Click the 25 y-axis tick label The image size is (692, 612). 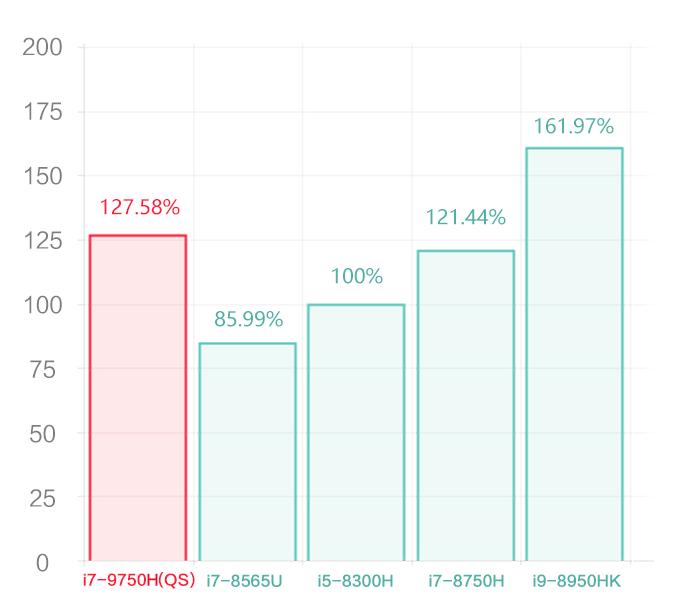[x=48, y=498]
